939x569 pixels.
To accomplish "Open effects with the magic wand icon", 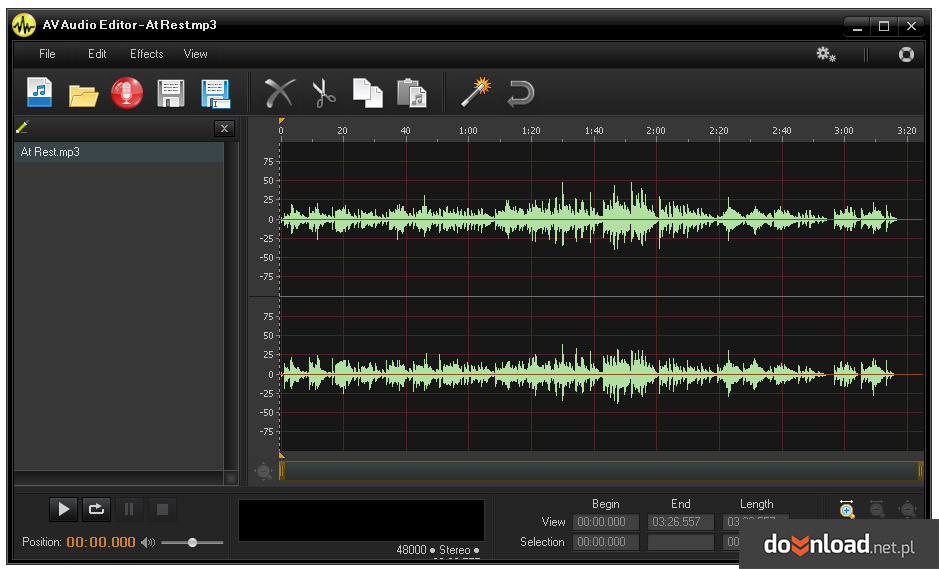I will pos(475,92).
